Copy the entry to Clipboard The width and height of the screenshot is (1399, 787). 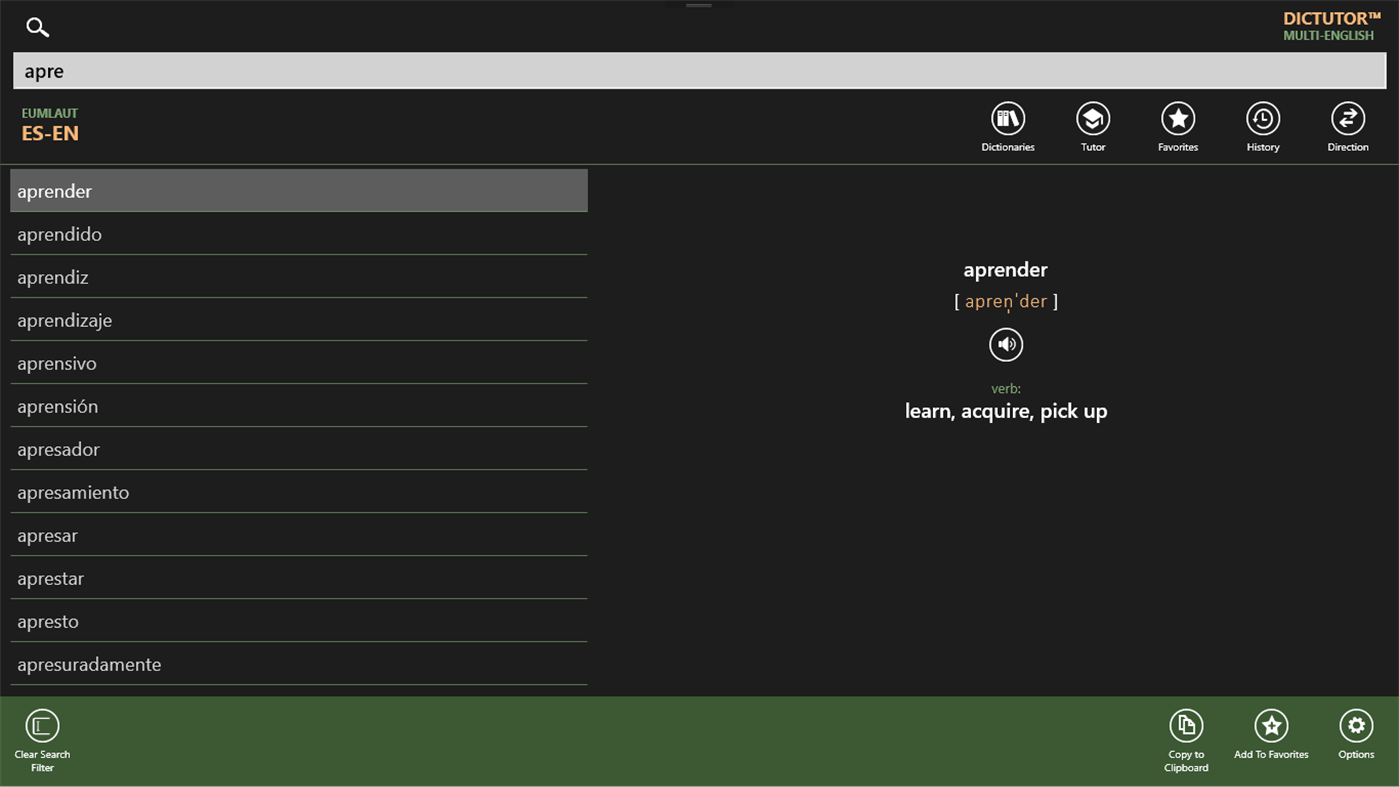1186,727
